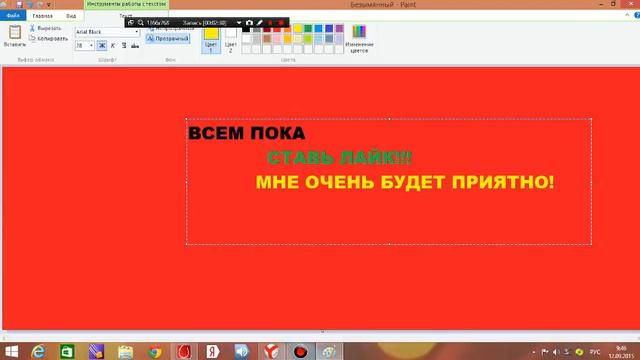Click the Cut (Вырезать) scissors icon
Image resolution: width=640 pixels, height=360 pixels.
(x=32, y=28)
